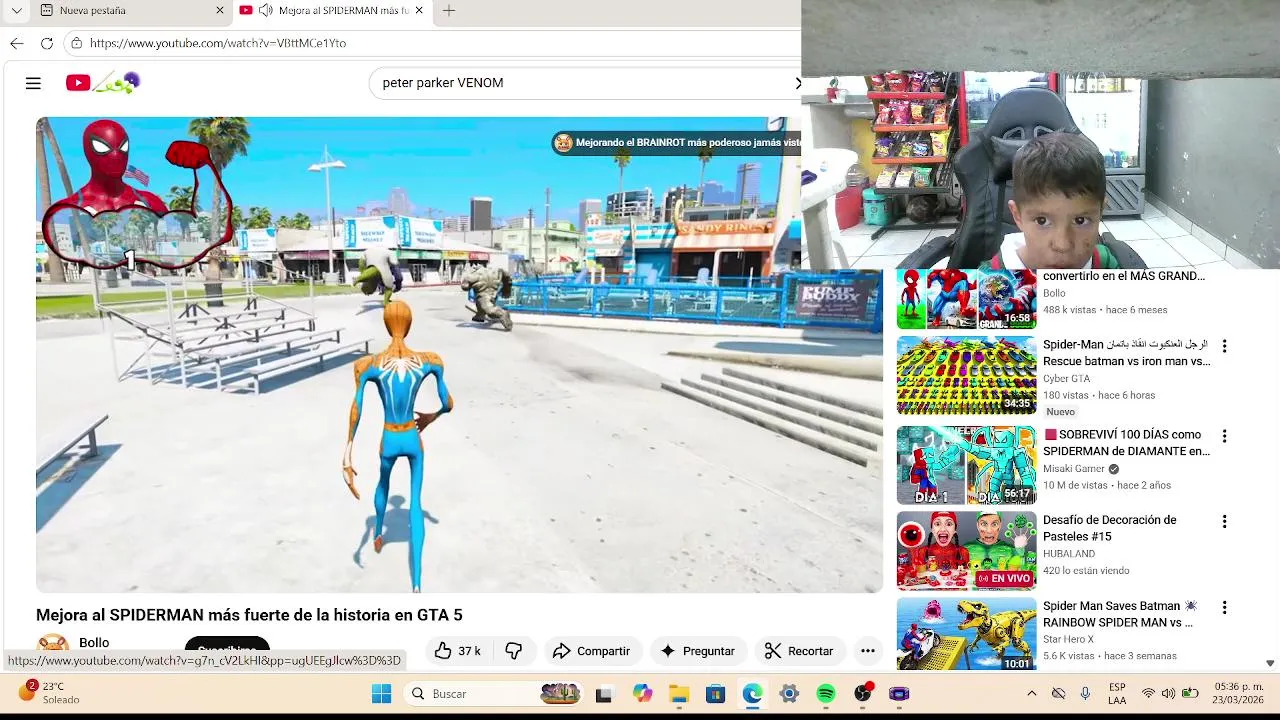
Task: Clip the video with Recortar
Action: click(x=799, y=651)
